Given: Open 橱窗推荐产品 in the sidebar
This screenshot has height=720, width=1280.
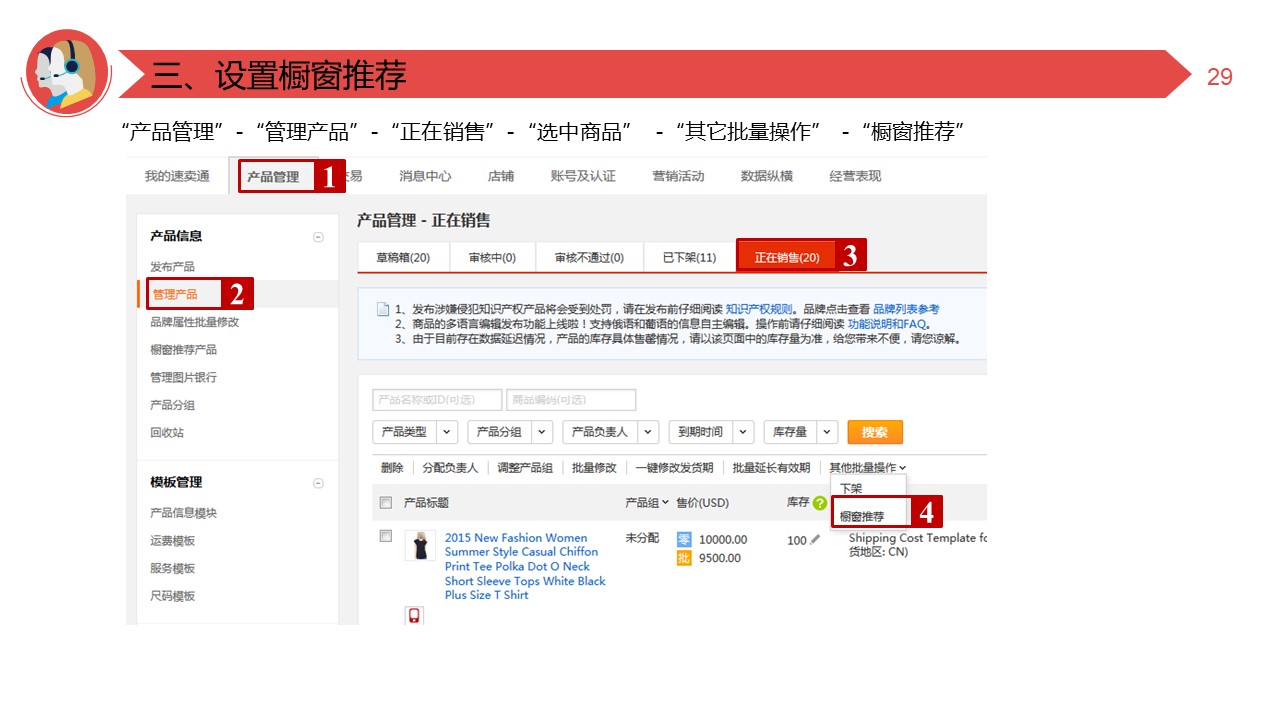Looking at the screenshot, I should click(x=184, y=350).
